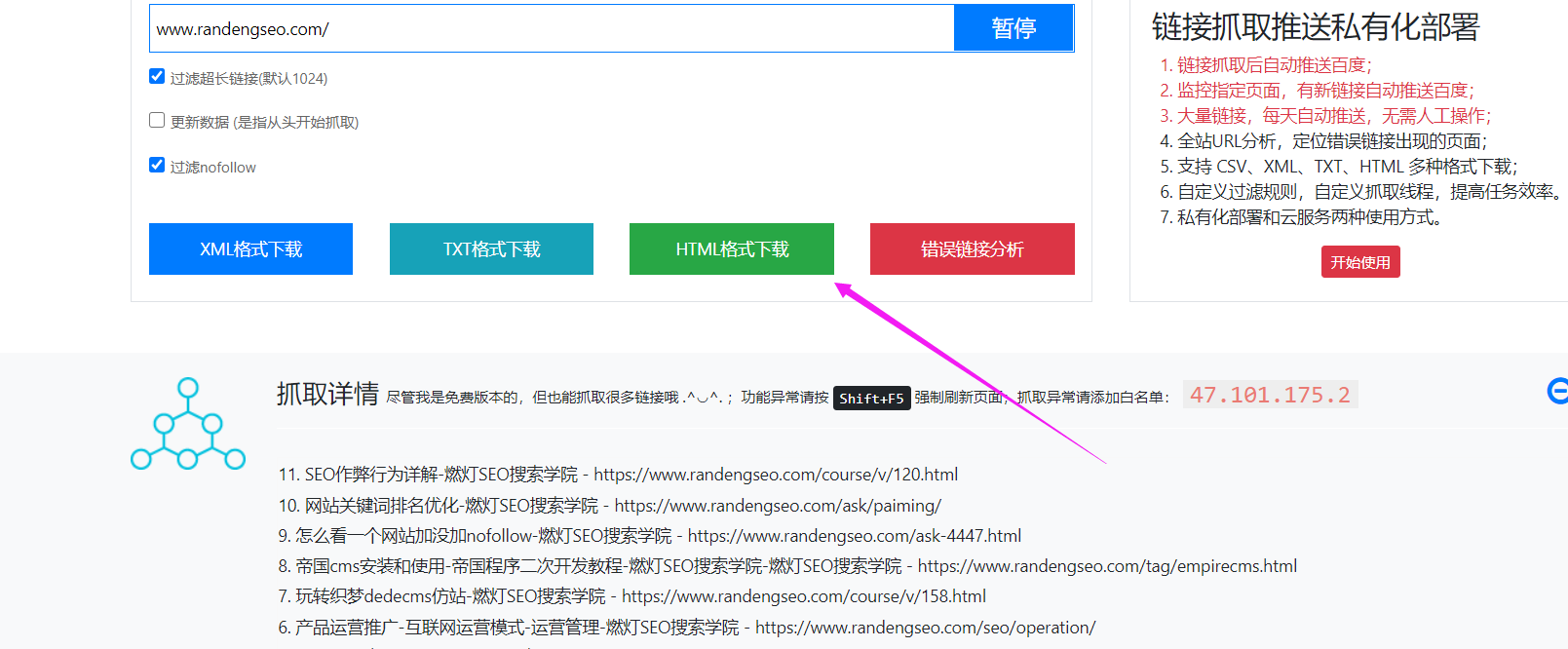Uncheck the 过滤nofollow checkbox
This screenshot has width=1568, height=649.
point(157,165)
